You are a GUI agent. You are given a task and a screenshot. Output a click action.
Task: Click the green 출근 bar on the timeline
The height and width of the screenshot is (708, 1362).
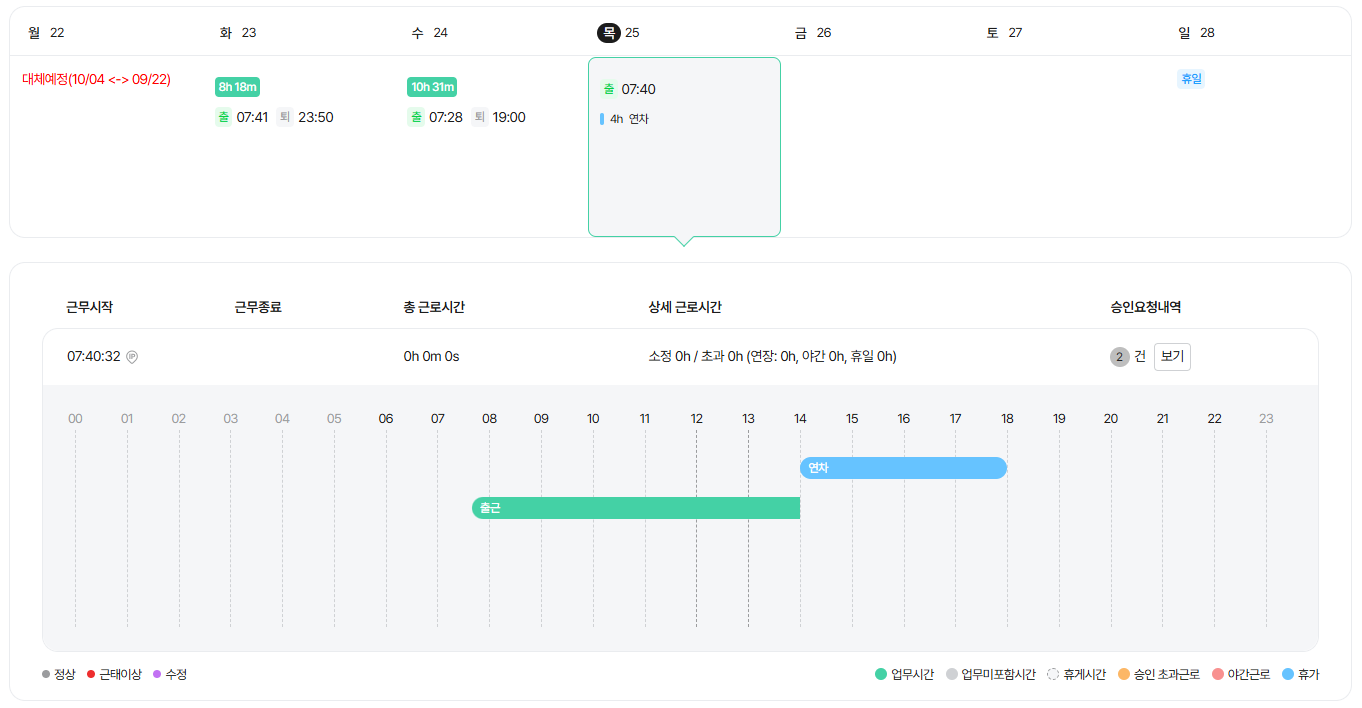[x=636, y=508]
